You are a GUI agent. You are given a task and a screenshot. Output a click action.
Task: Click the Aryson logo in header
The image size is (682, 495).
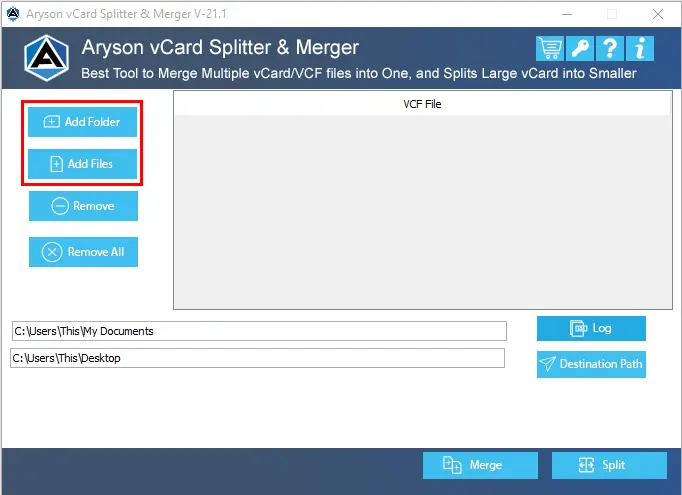point(46,58)
